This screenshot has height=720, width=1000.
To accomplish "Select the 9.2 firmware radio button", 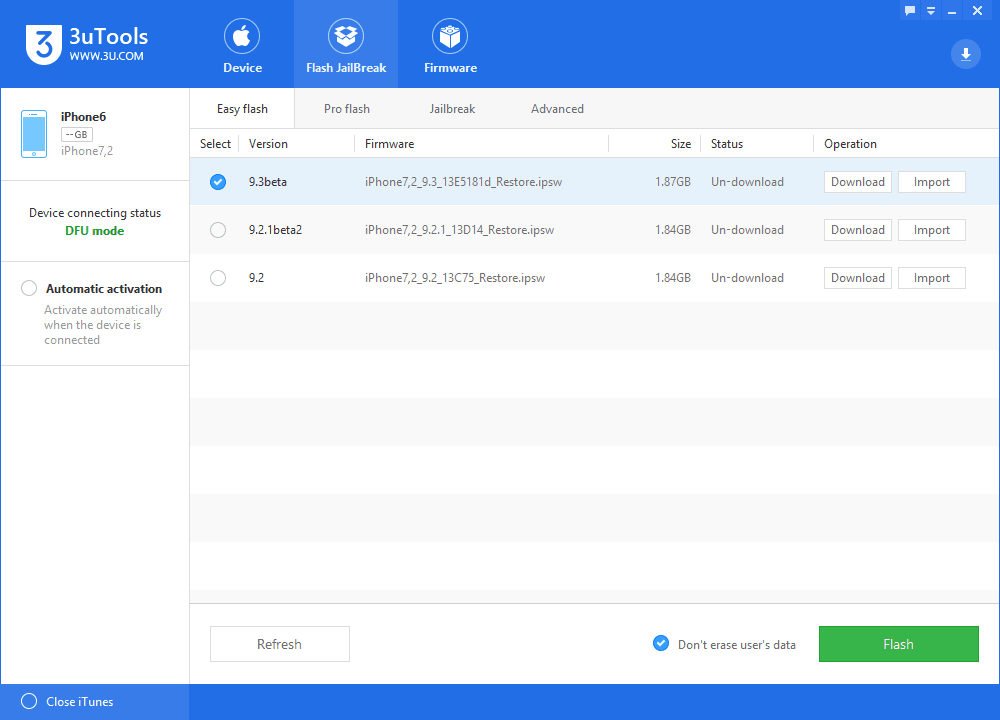I will (218, 278).
